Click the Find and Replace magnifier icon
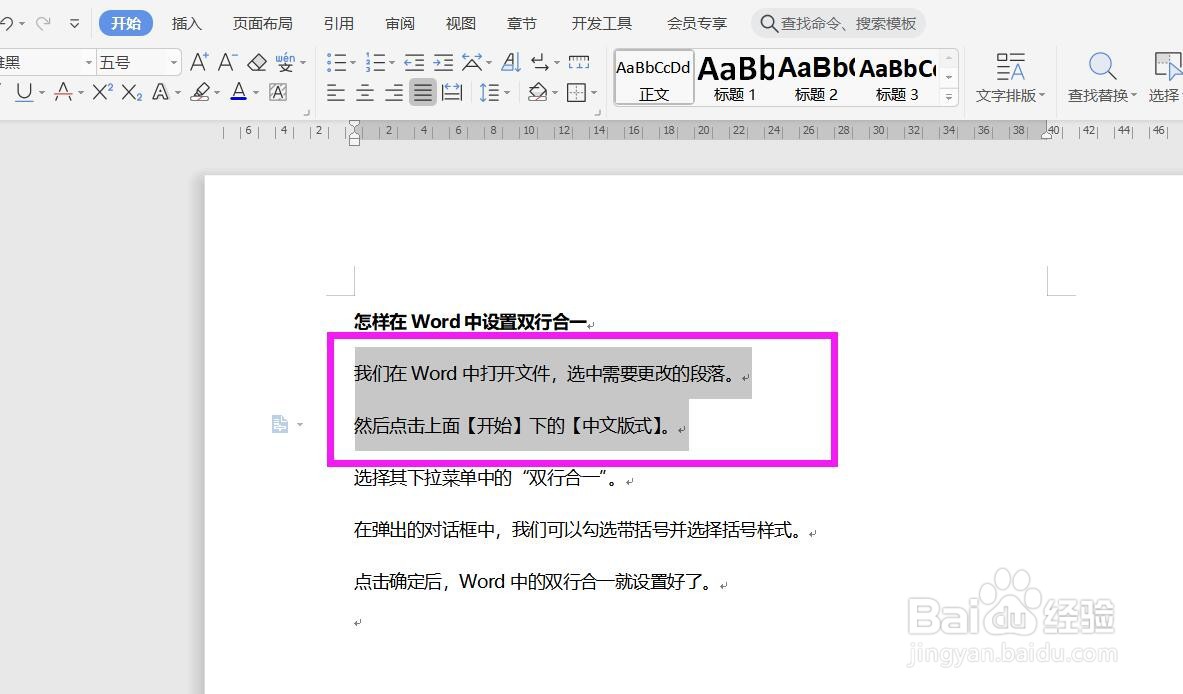 (1102, 66)
